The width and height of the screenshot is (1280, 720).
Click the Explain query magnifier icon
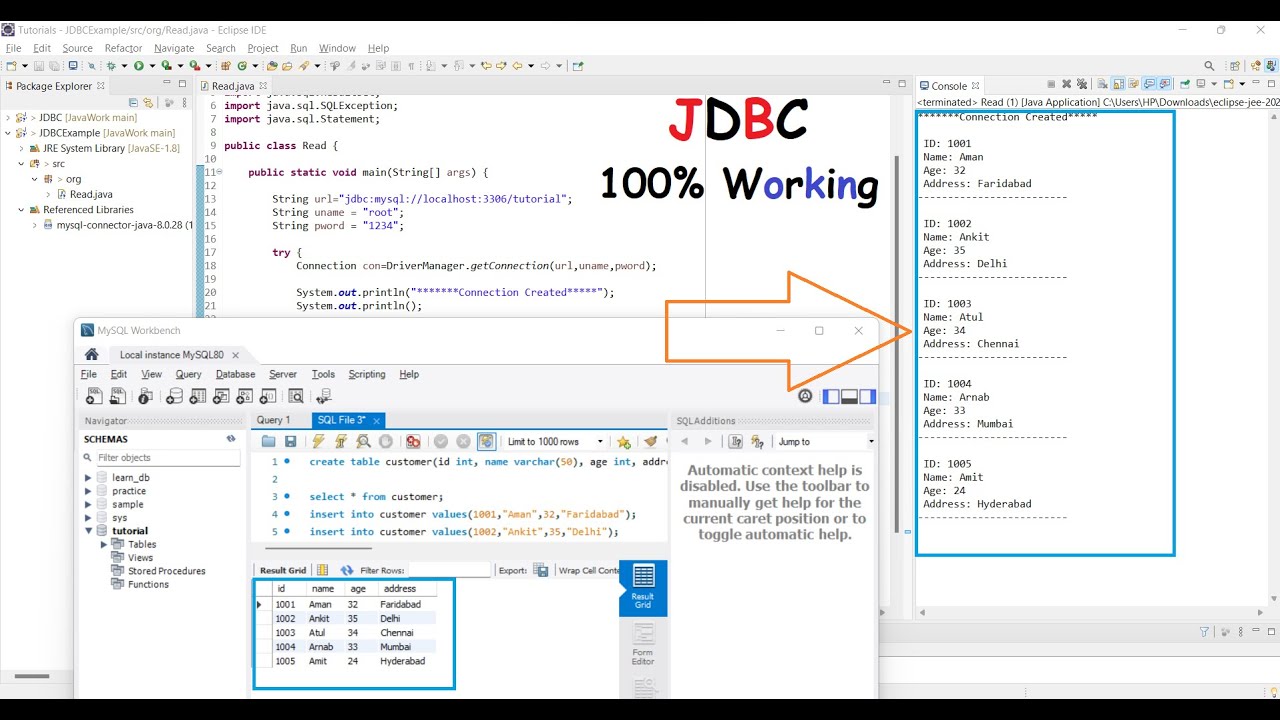(363, 441)
